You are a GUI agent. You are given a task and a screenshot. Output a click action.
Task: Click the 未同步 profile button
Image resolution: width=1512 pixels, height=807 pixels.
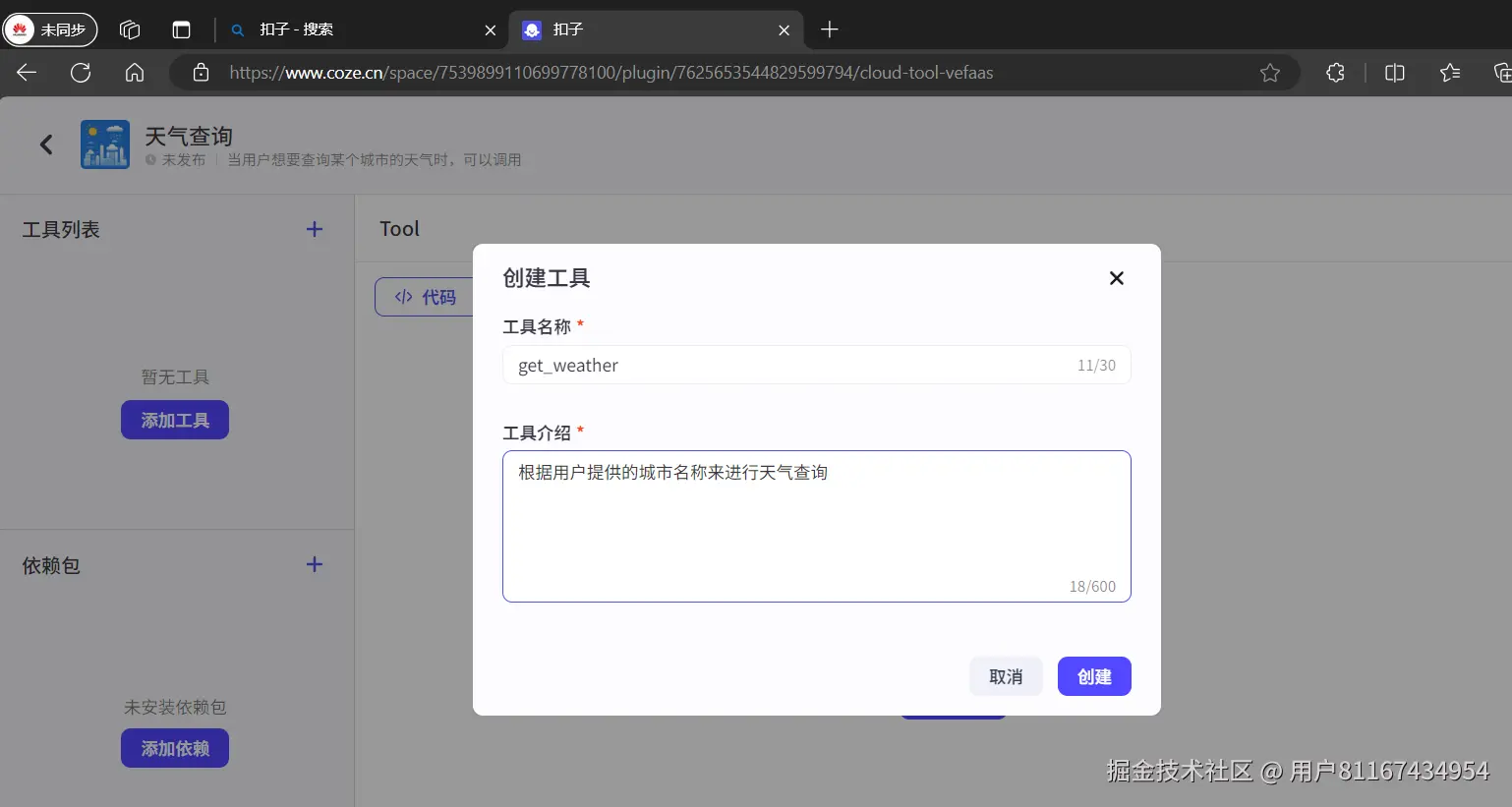tap(50, 29)
